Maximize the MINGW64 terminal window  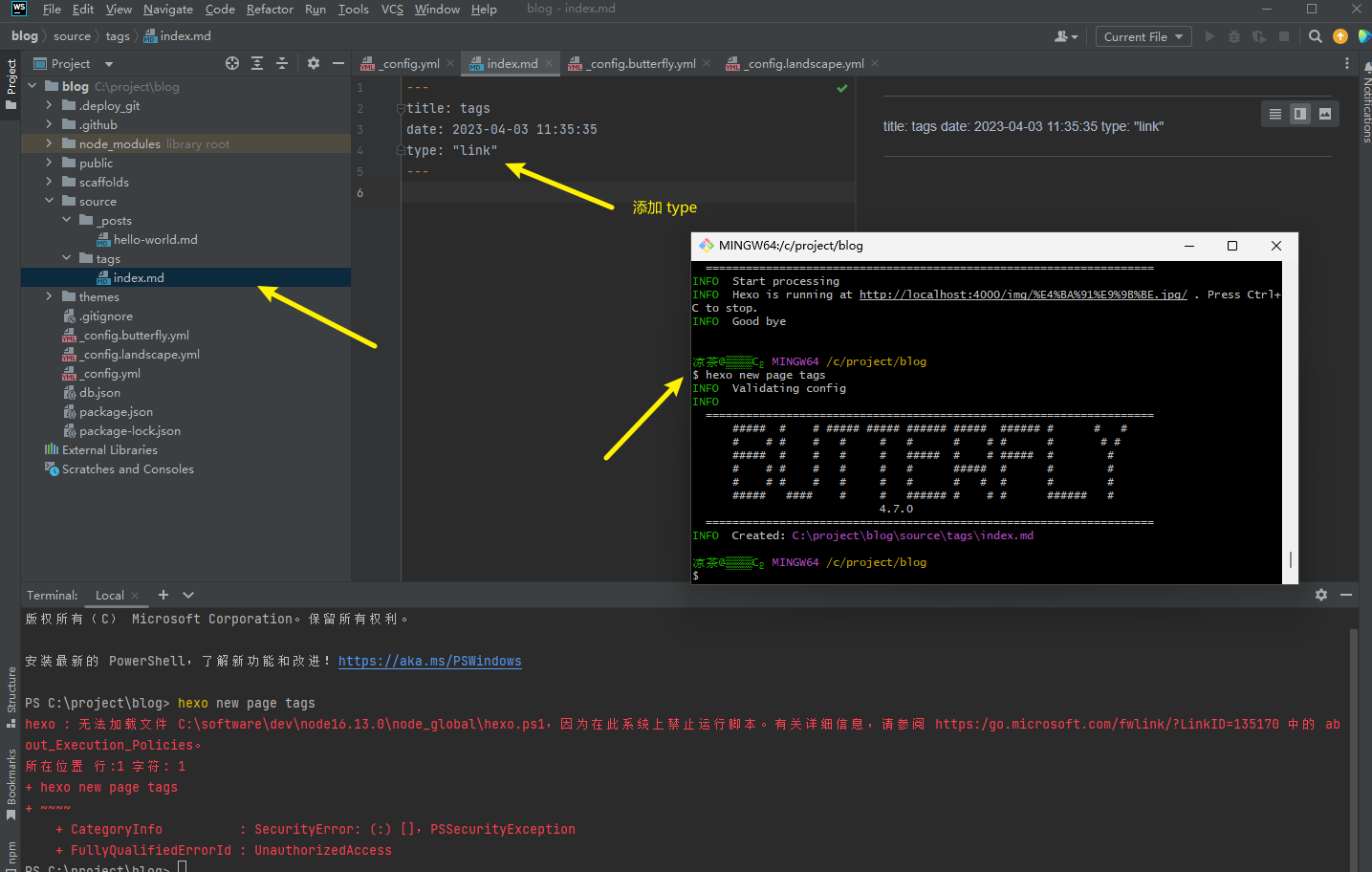(1232, 246)
